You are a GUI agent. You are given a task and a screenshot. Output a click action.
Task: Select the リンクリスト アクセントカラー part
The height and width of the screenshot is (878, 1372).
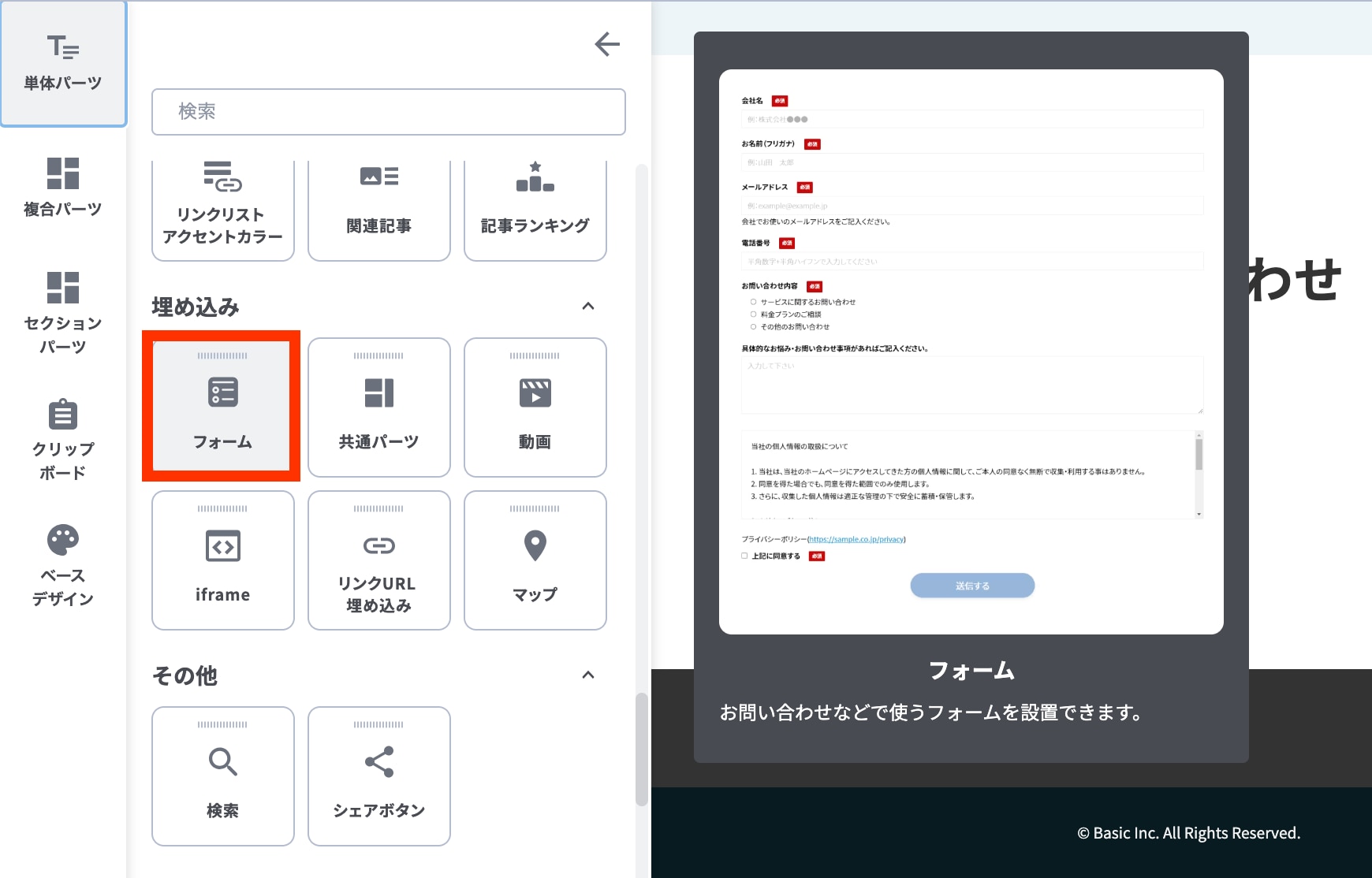(x=223, y=210)
